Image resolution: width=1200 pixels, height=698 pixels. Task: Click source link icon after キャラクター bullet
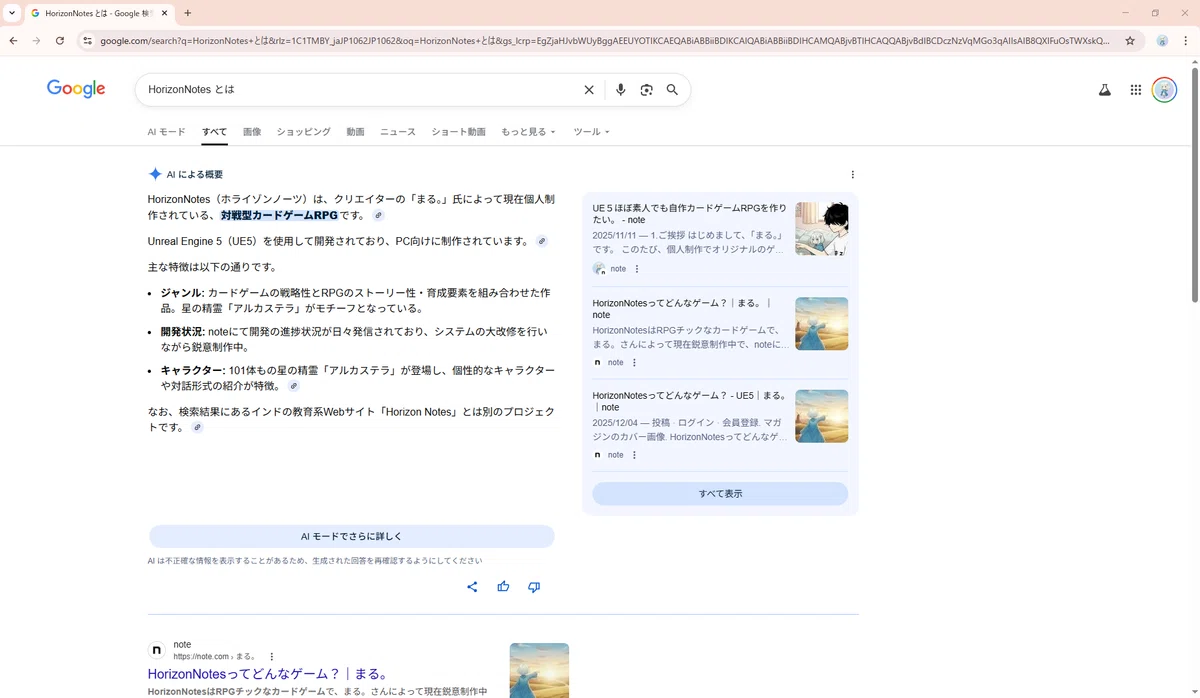coord(294,386)
